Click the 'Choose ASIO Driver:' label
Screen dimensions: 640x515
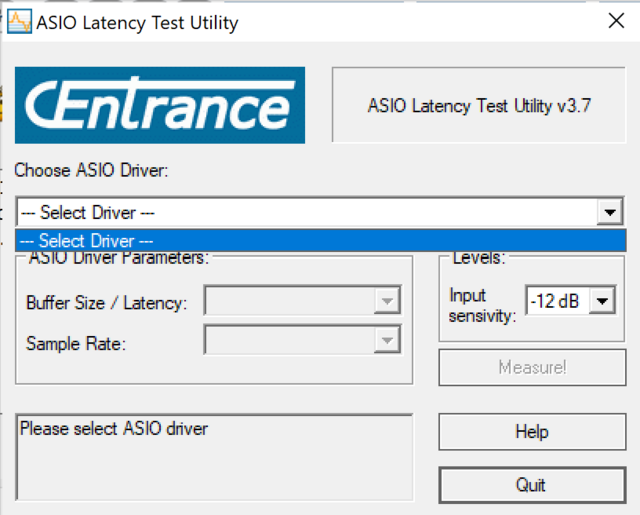coord(91,170)
